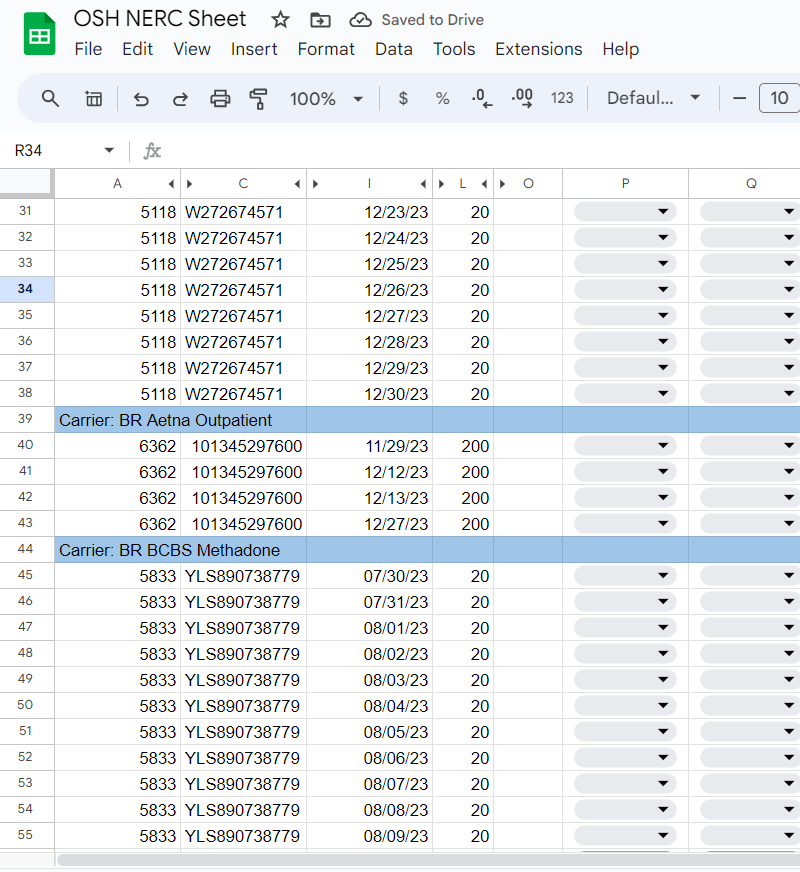Format selection as currency
Screen dimensions: 800x872
click(403, 98)
